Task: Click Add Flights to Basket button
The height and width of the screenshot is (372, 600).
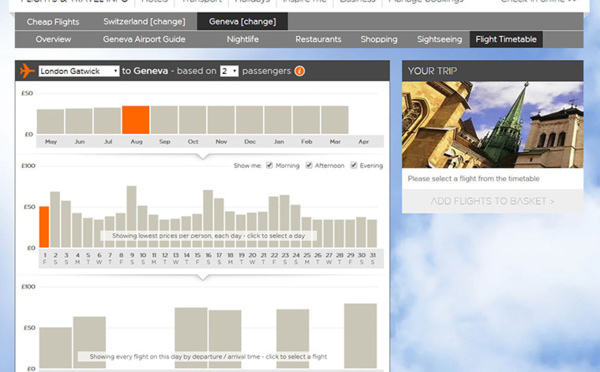Action: [492, 201]
